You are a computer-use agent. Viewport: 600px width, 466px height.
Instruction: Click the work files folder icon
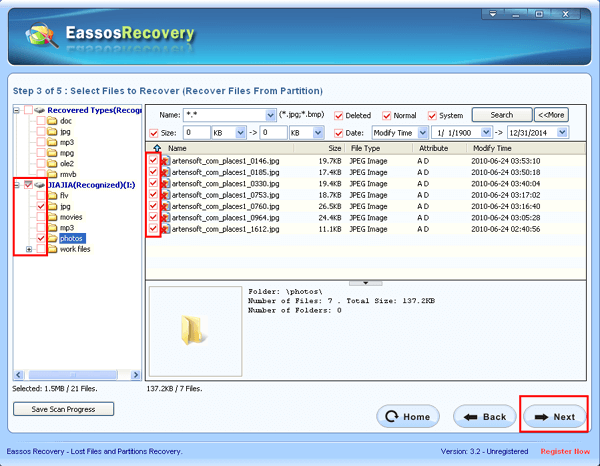point(52,249)
